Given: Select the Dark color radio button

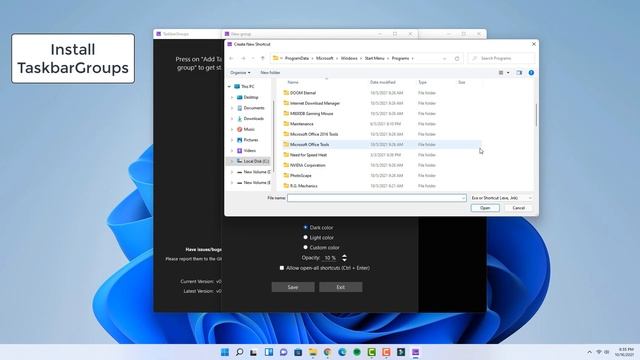Looking at the screenshot, I should coord(305,227).
